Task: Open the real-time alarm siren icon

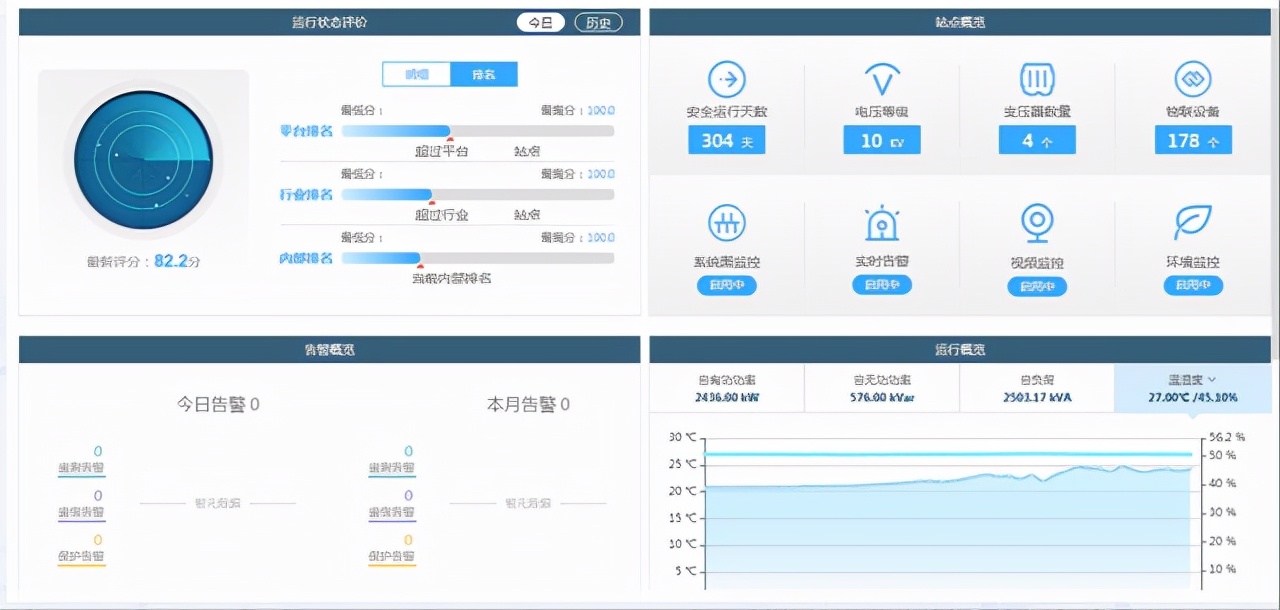Action: click(882, 222)
